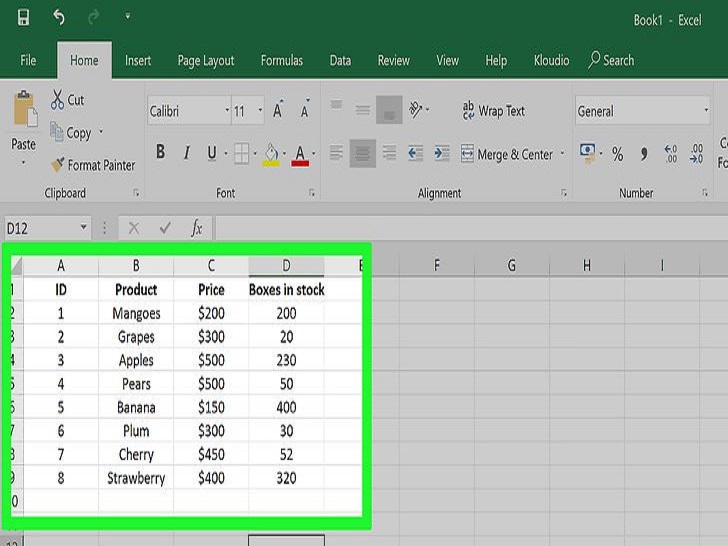
Task: Expand the font color palette arrow
Action: [314, 153]
